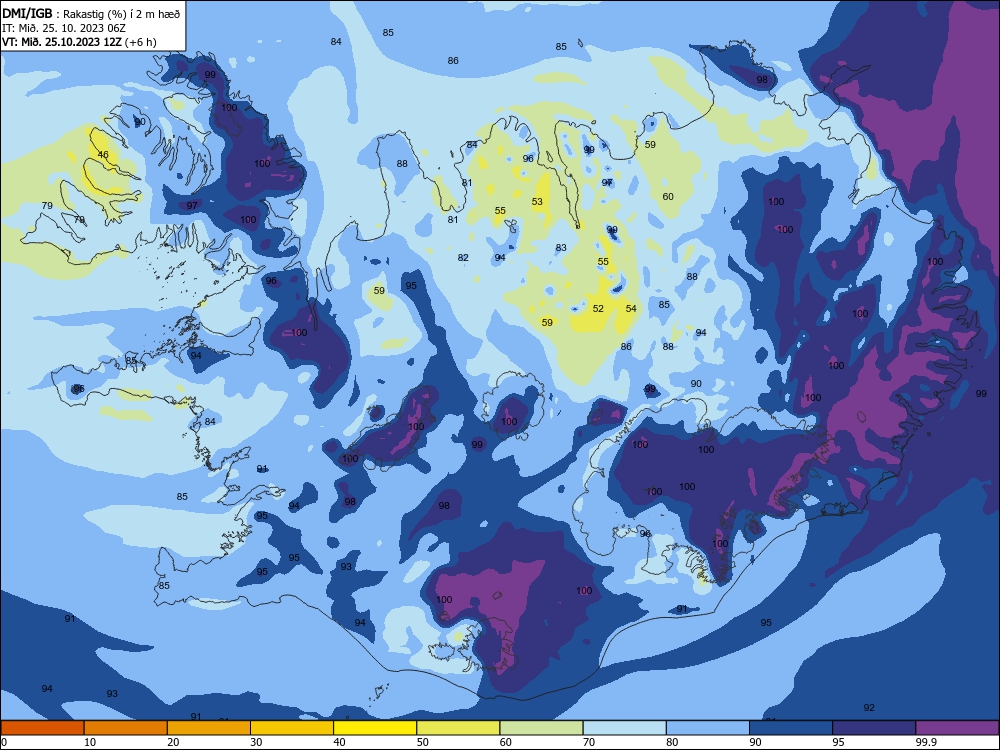This screenshot has width=1000, height=750.
Task: Click the map humidity value '60'
Action: (x=668, y=196)
